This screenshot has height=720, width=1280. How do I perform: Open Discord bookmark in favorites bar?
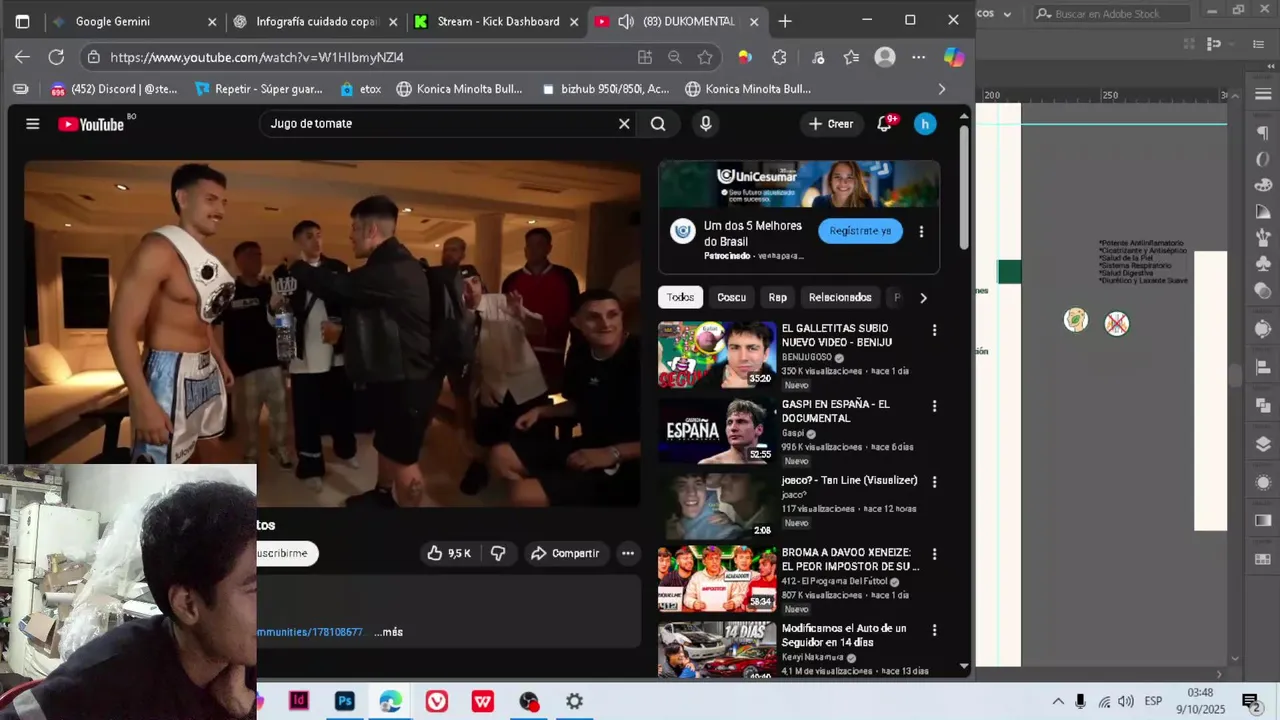pos(113,89)
